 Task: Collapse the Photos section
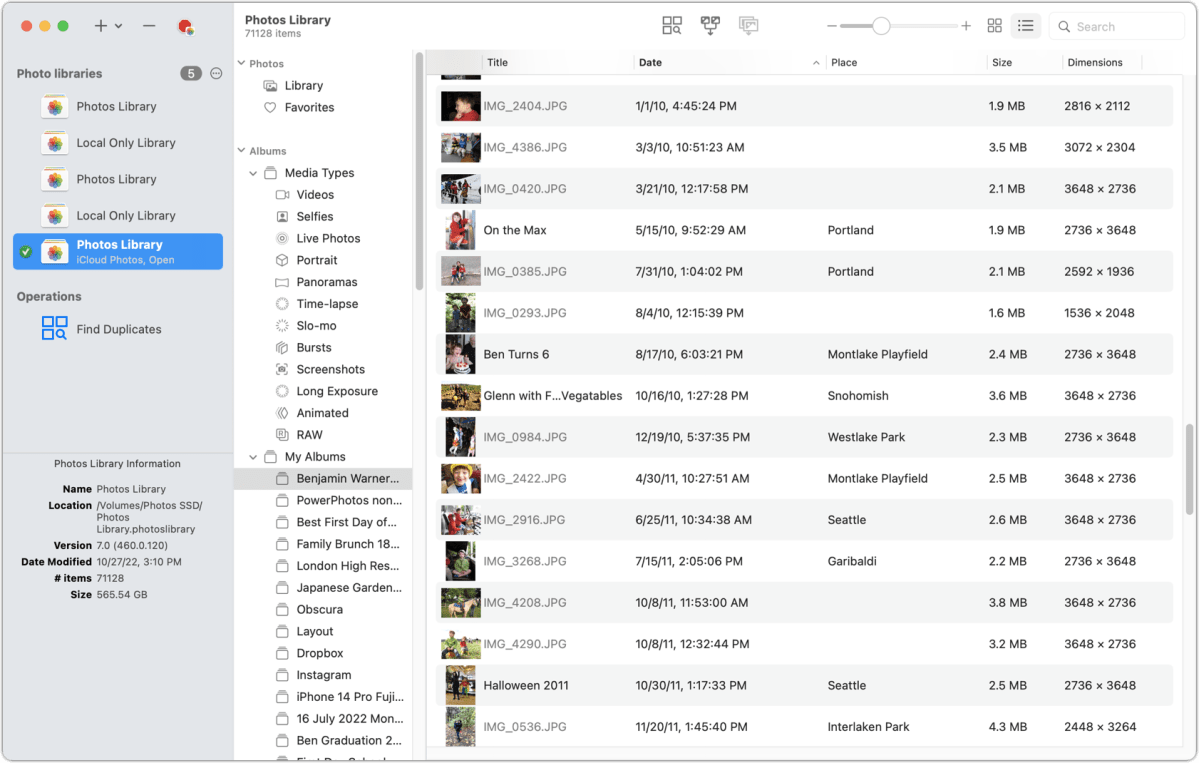[242, 63]
